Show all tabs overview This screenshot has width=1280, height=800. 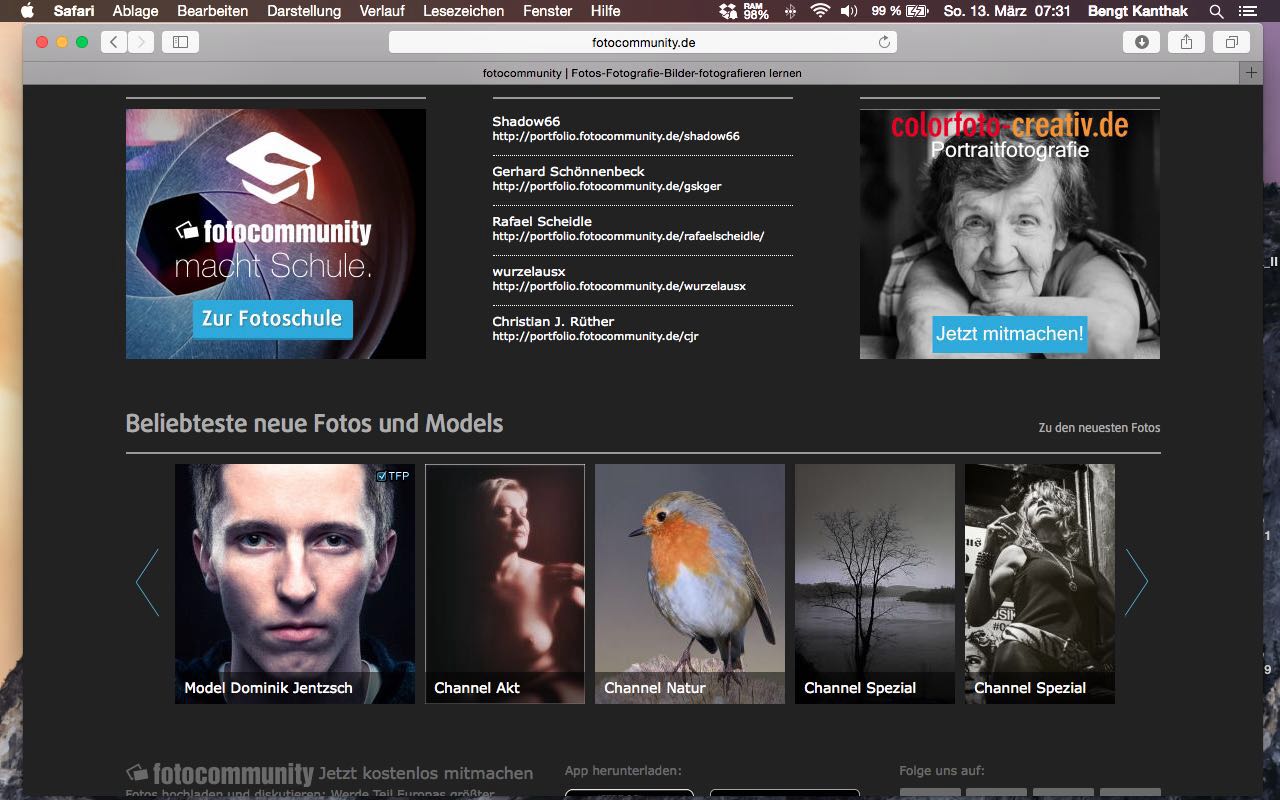pyautogui.click(x=1232, y=42)
